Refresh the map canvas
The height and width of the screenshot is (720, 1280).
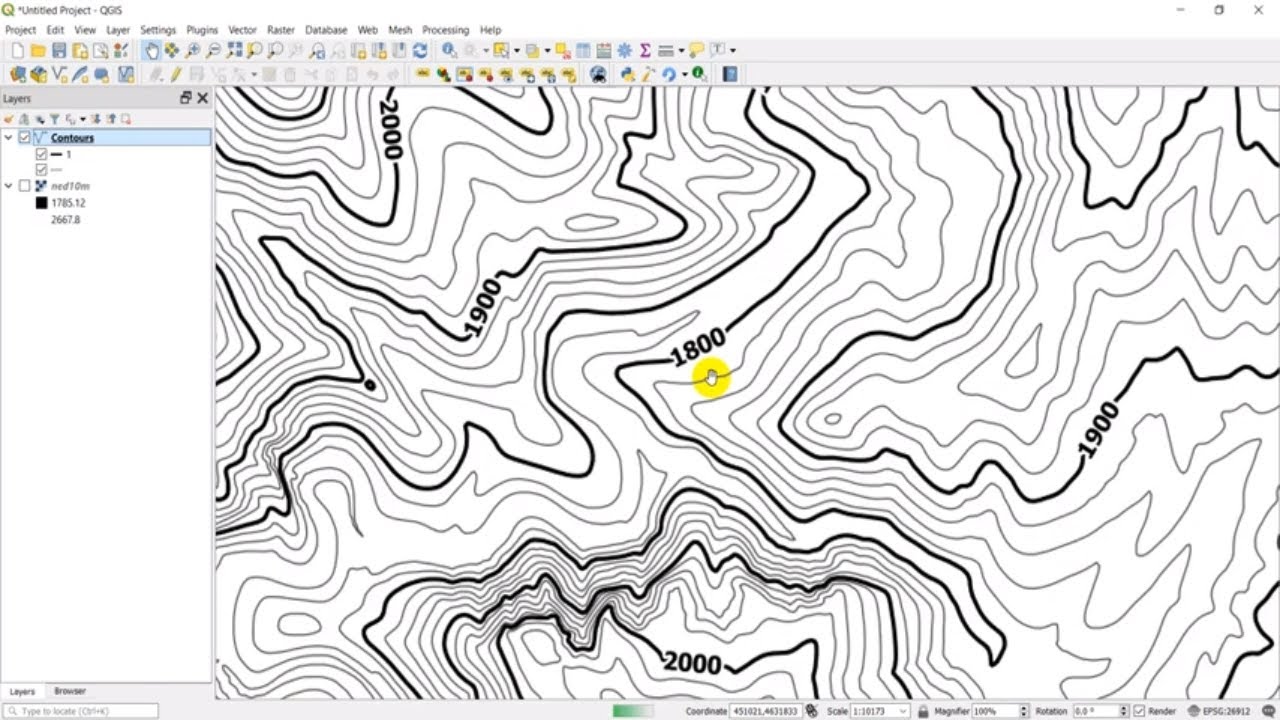tap(420, 50)
